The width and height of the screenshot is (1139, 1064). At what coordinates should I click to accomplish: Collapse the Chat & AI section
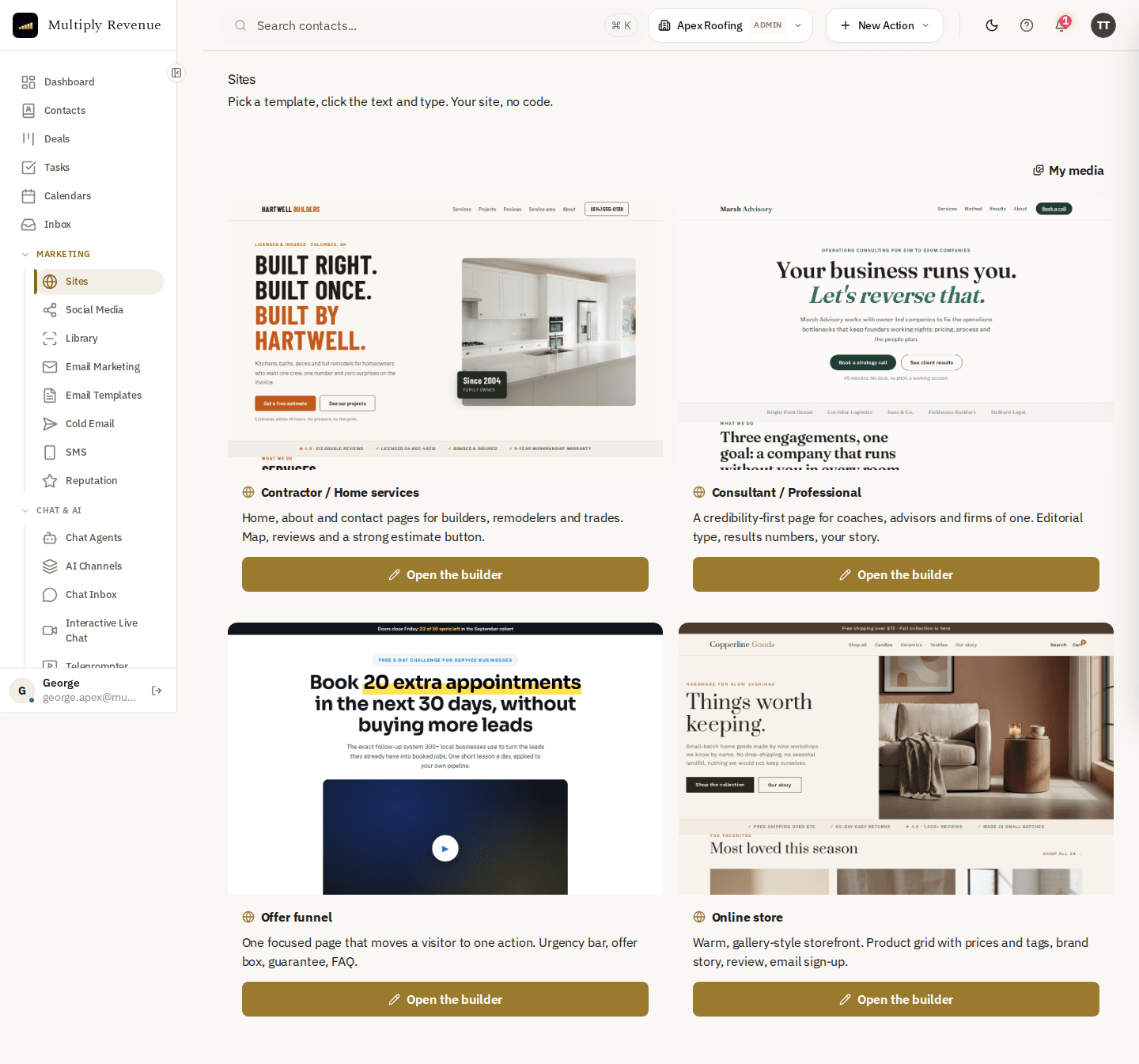[51, 510]
